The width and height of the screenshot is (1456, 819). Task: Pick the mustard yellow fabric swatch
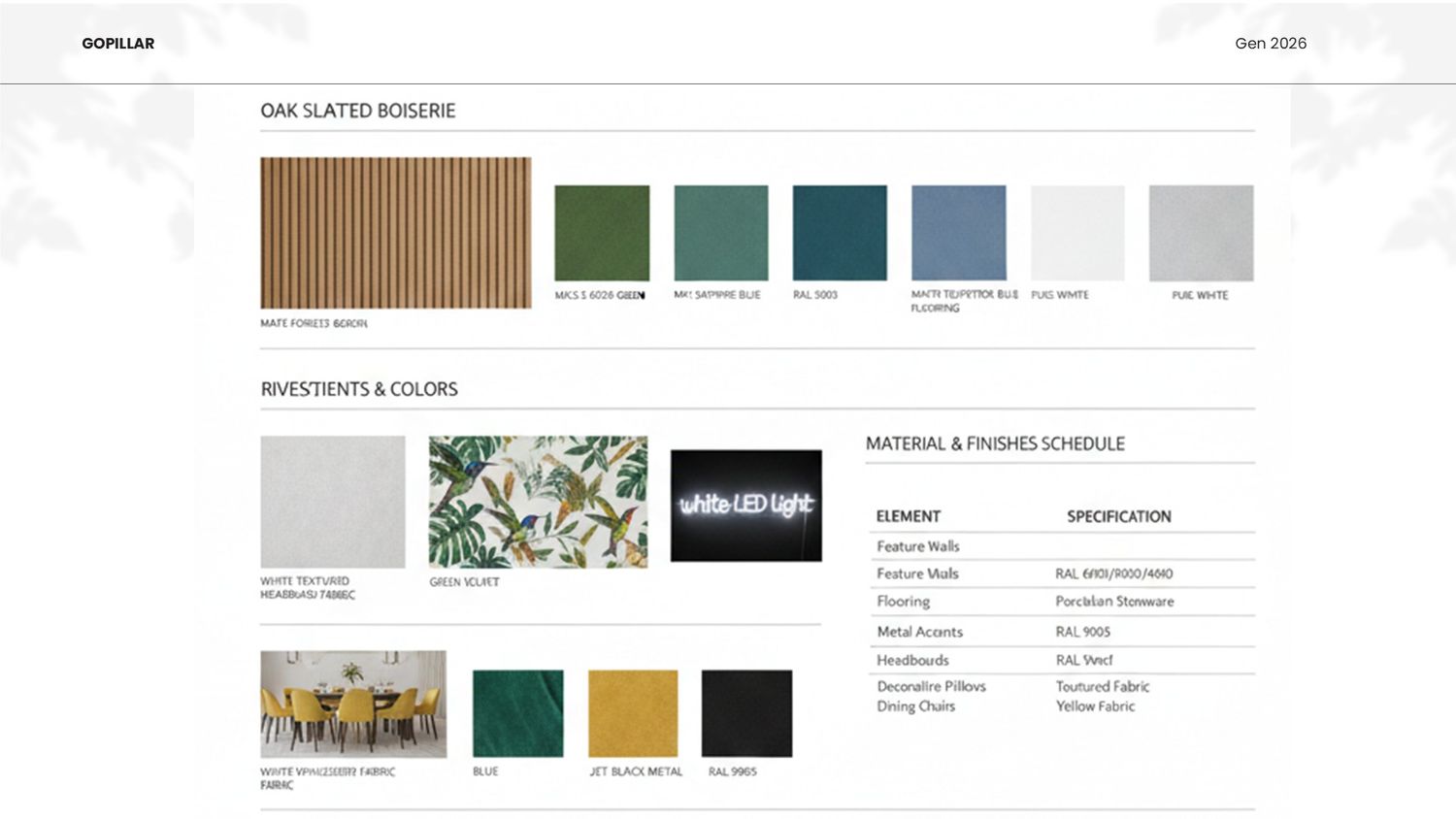(x=633, y=713)
